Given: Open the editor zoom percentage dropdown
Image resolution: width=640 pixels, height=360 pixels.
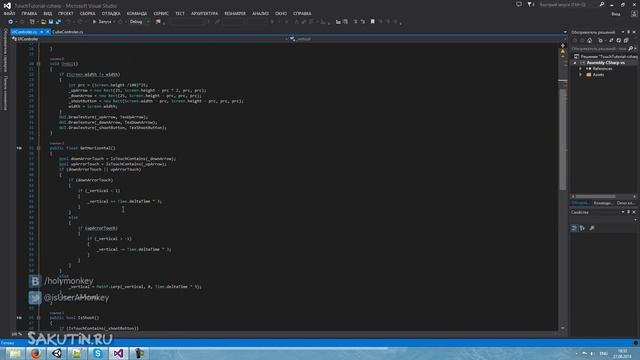Looking at the screenshot, I should pyautogui.click(x=17, y=334).
